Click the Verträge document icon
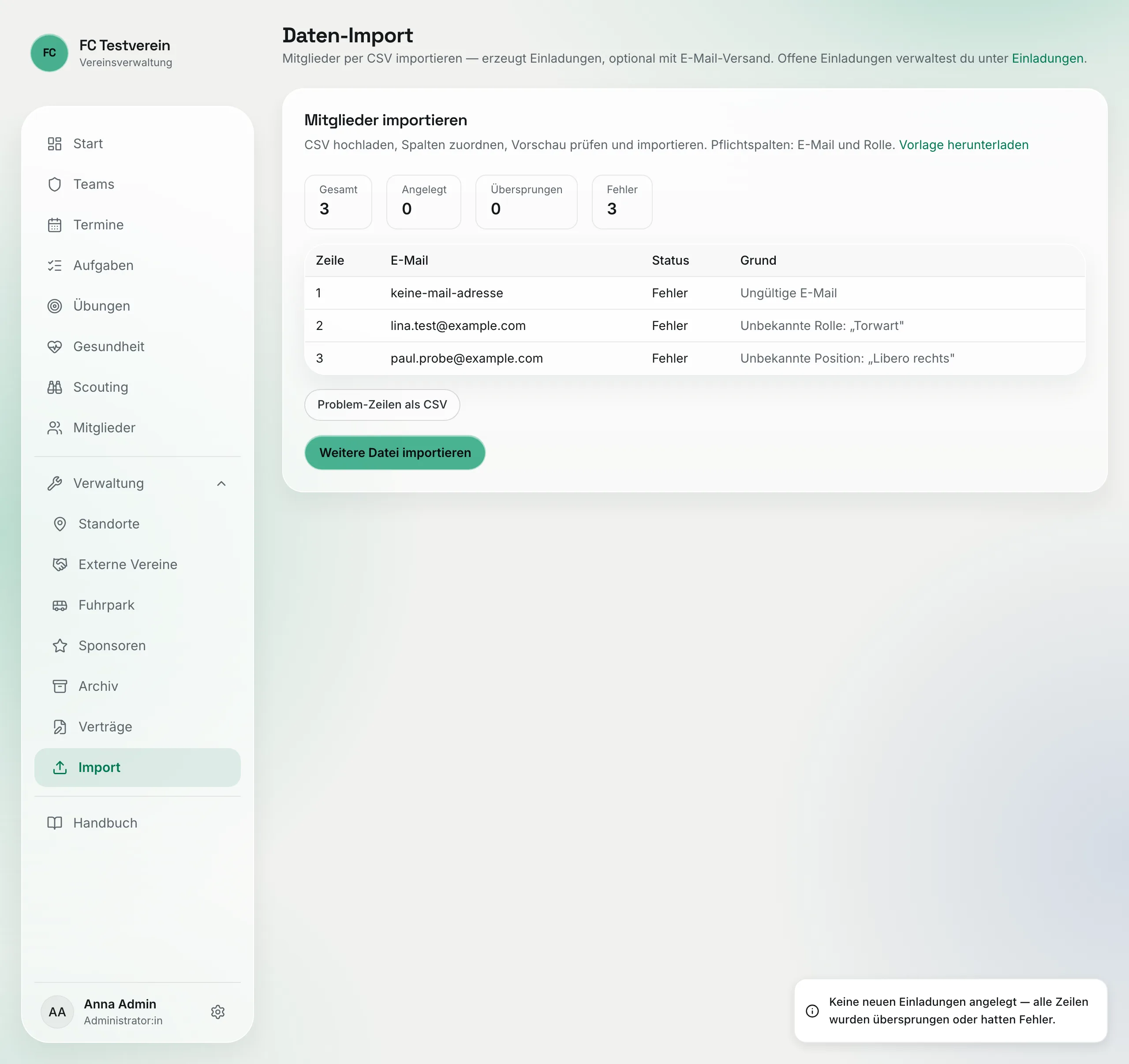Image resolution: width=1129 pixels, height=1064 pixels. (x=60, y=727)
